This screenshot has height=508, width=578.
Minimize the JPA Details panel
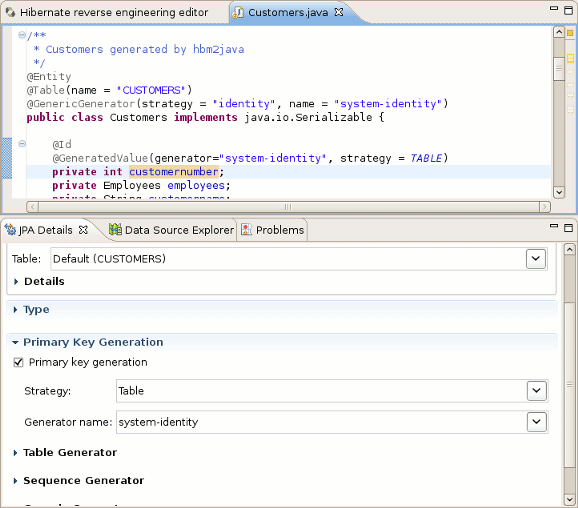click(x=554, y=226)
